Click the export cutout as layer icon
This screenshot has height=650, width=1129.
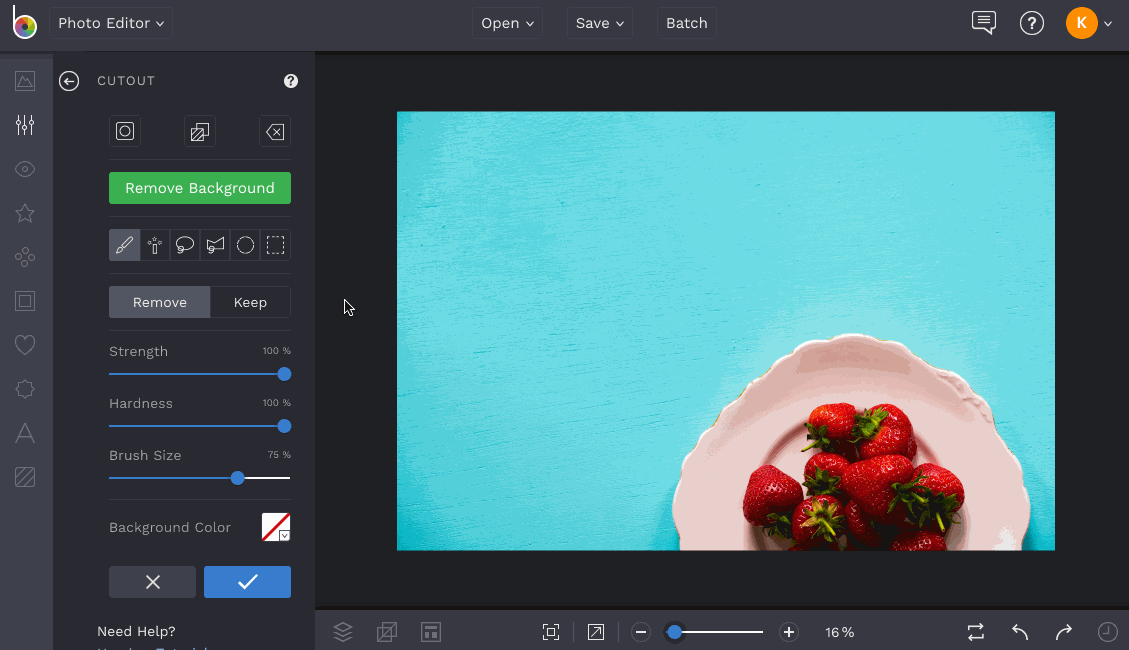click(199, 131)
